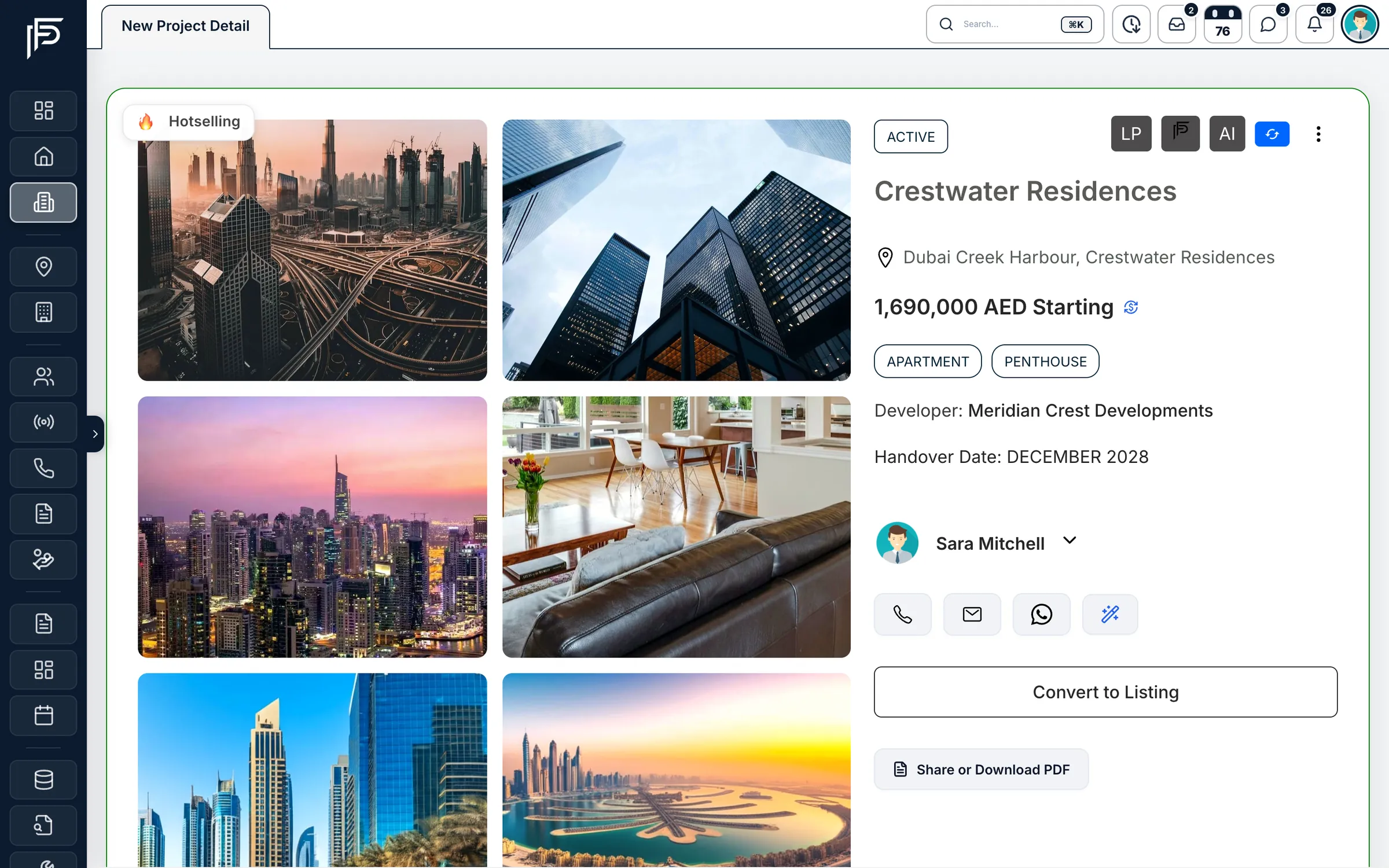1389x868 pixels.
Task: Click the AI button
Action: point(1227,134)
